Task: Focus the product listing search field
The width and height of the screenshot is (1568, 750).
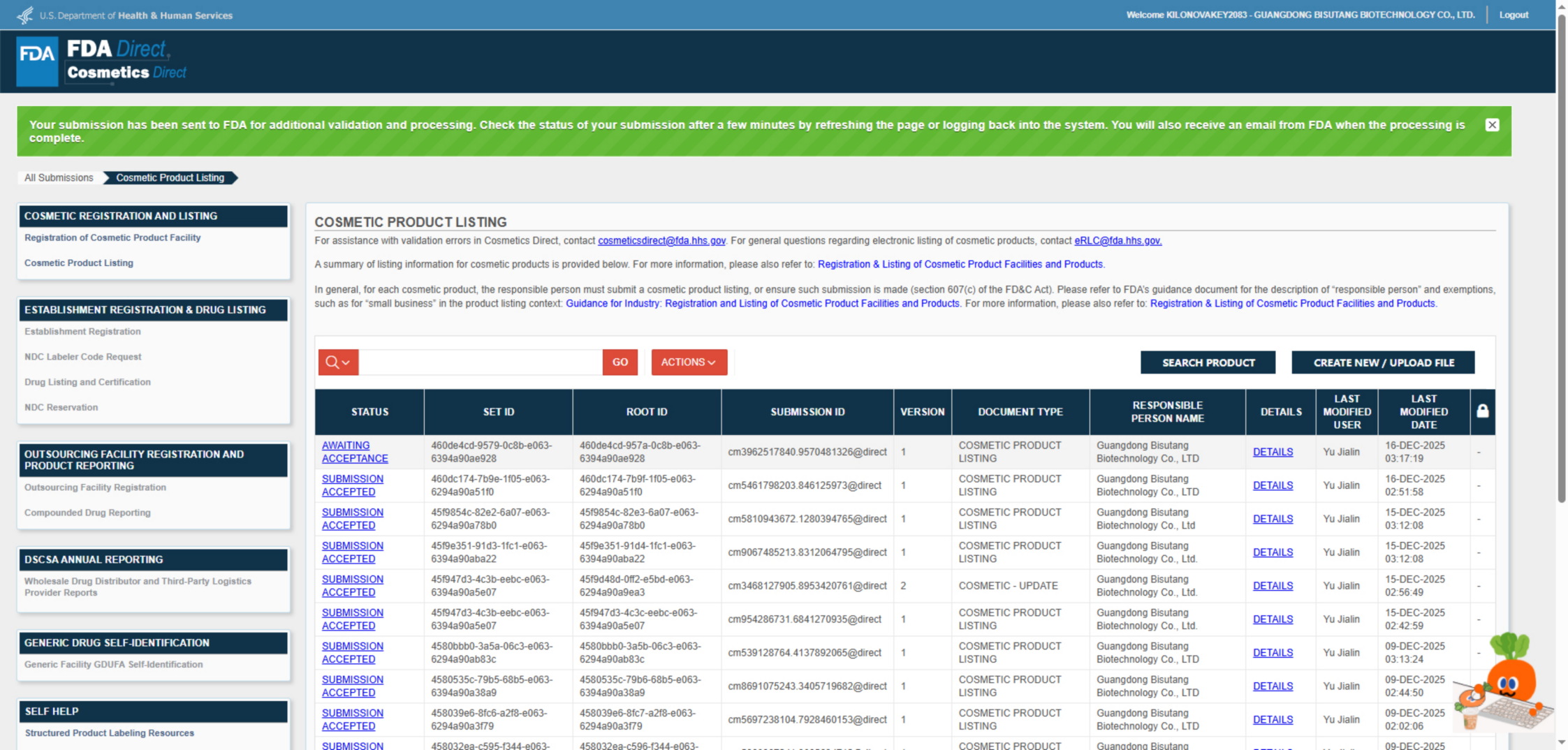Action: [481, 362]
